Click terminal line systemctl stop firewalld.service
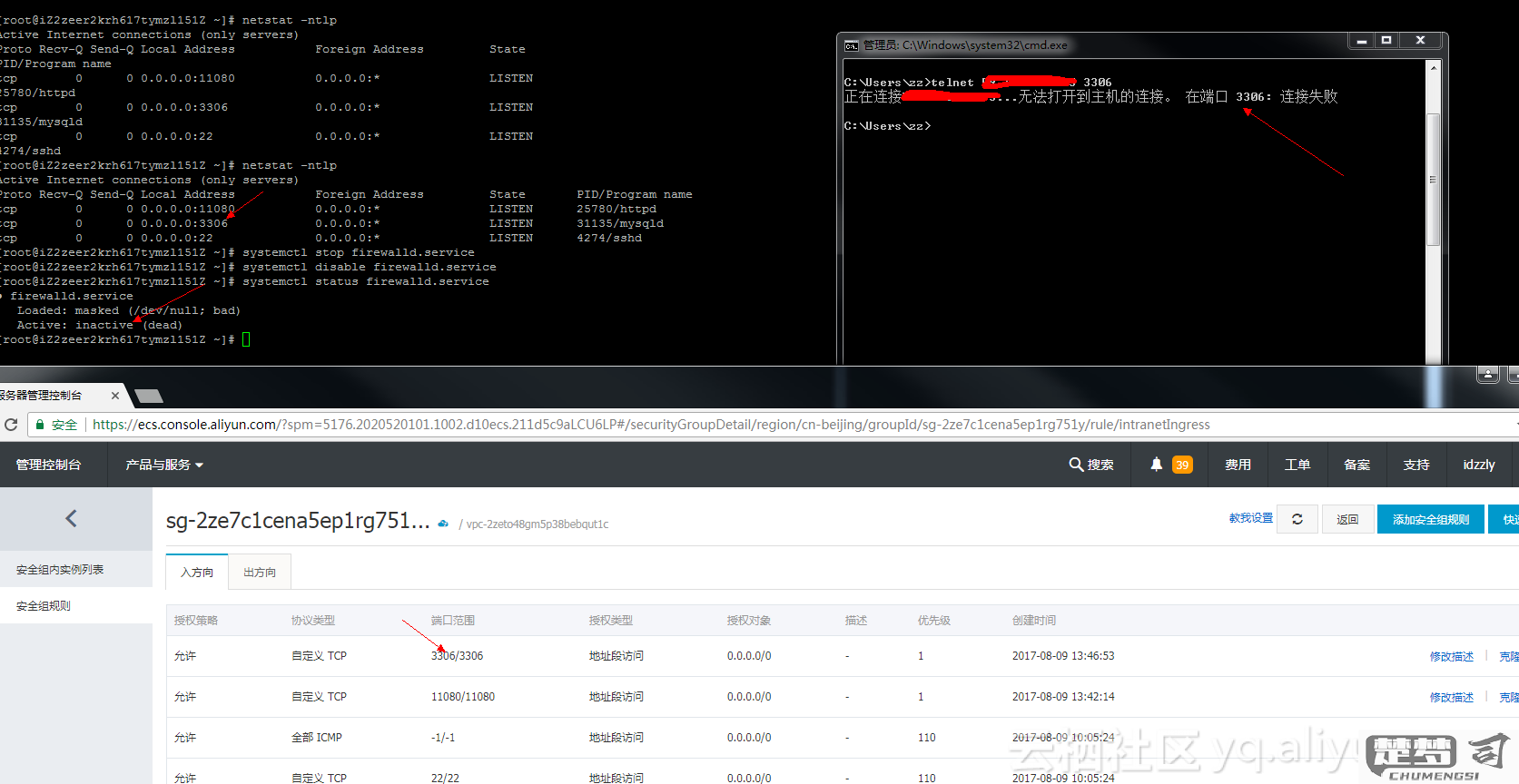The width and height of the screenshot is (1519, 784). tap(359, 252)
